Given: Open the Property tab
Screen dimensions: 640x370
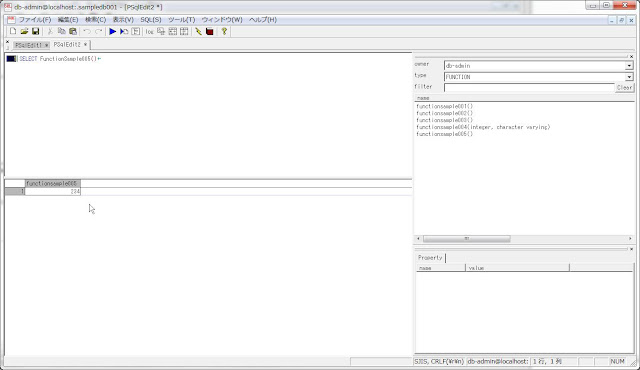Looking at the screenshot, I should pyautogui.click(x=430, y=258).
